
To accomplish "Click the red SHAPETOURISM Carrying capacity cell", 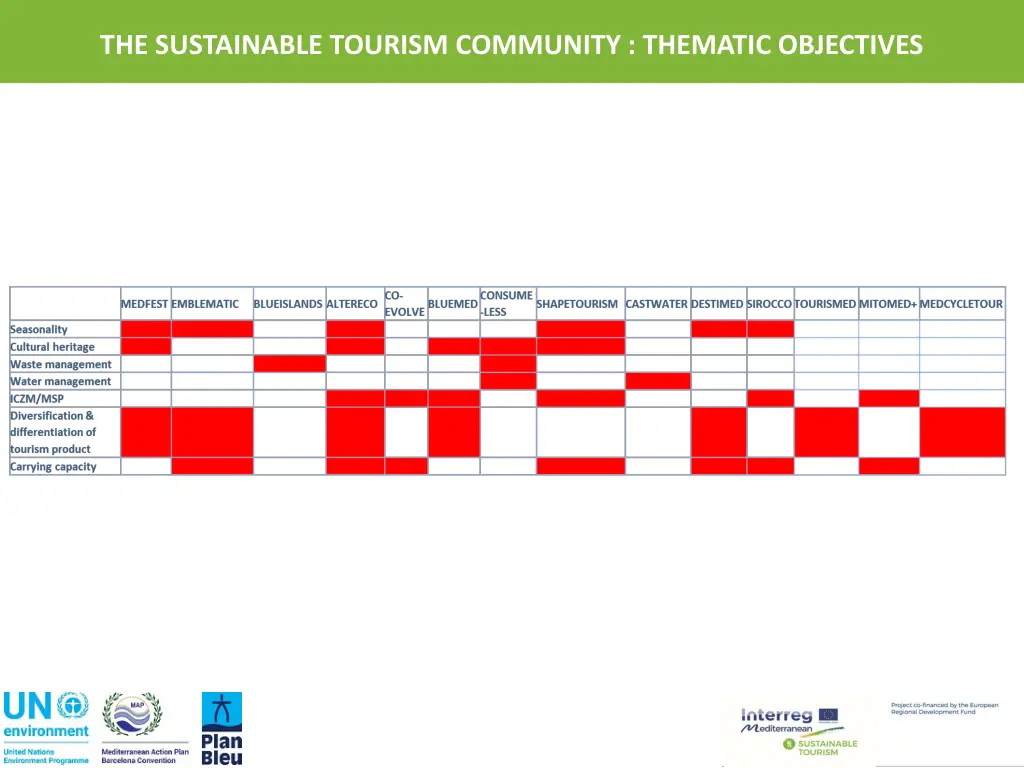I will click(x=581, y=466).
